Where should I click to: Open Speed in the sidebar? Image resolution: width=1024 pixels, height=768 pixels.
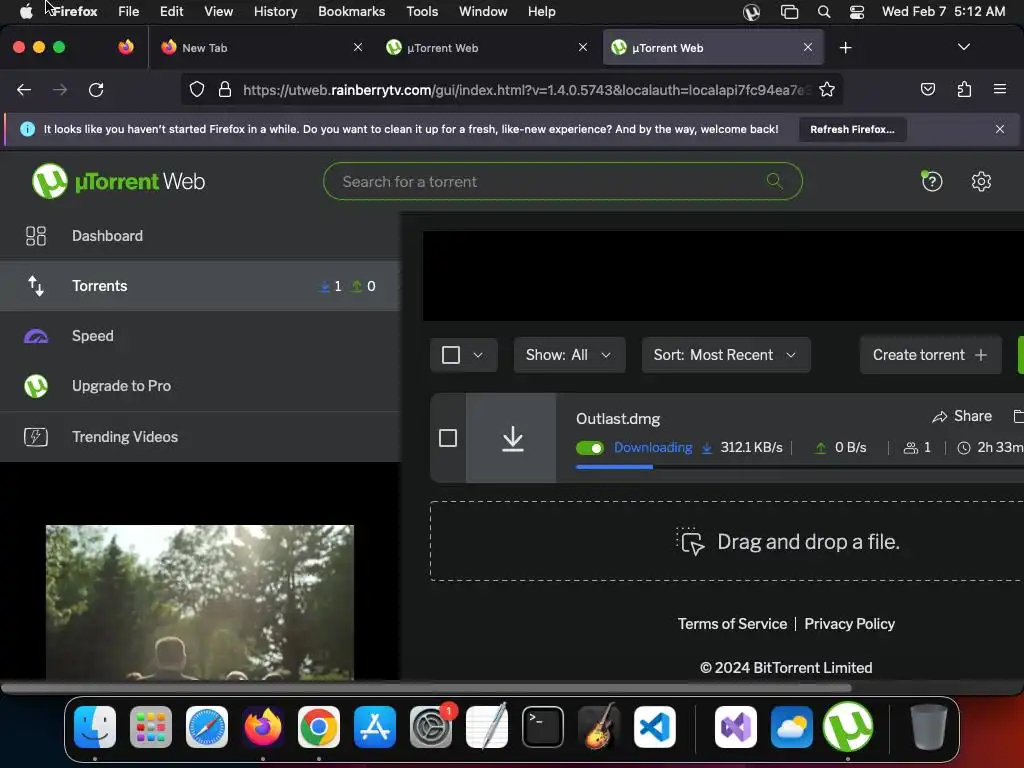200,336
